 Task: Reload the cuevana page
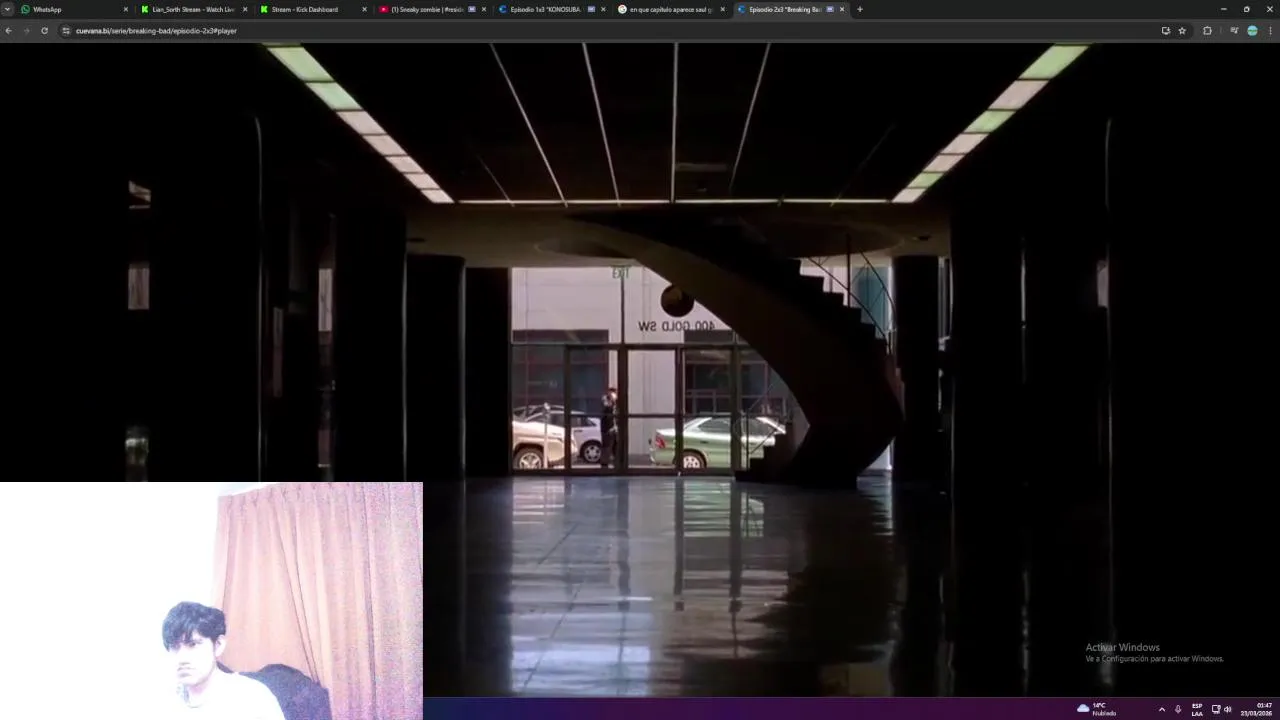click(44, 31)
